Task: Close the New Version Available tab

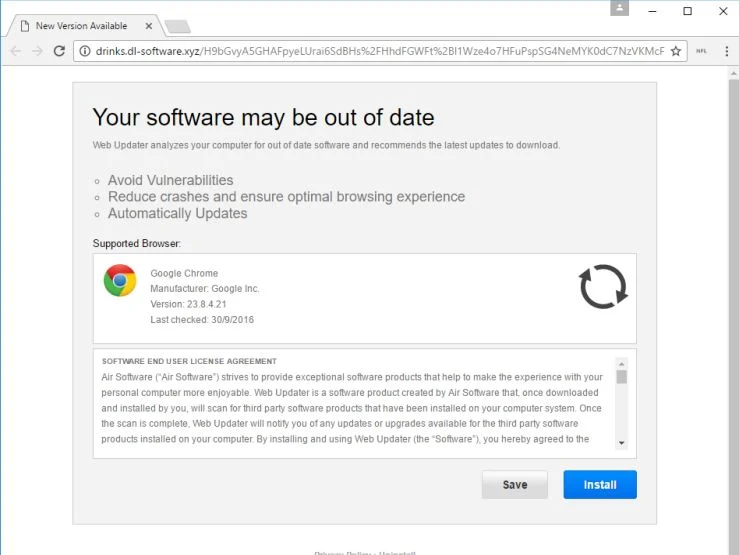Action: (x=148, y=26)
